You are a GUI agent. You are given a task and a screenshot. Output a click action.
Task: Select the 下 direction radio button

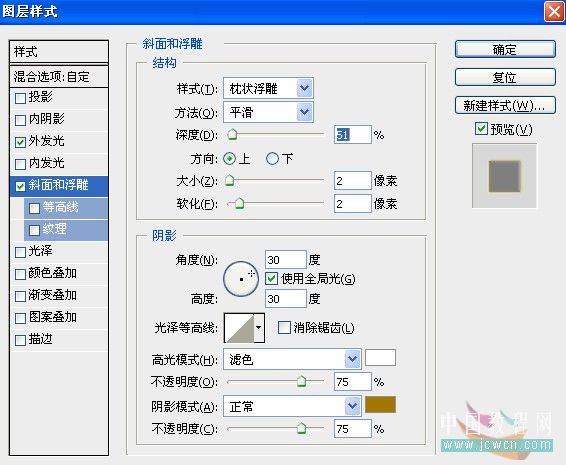click(x=272, y=158)
